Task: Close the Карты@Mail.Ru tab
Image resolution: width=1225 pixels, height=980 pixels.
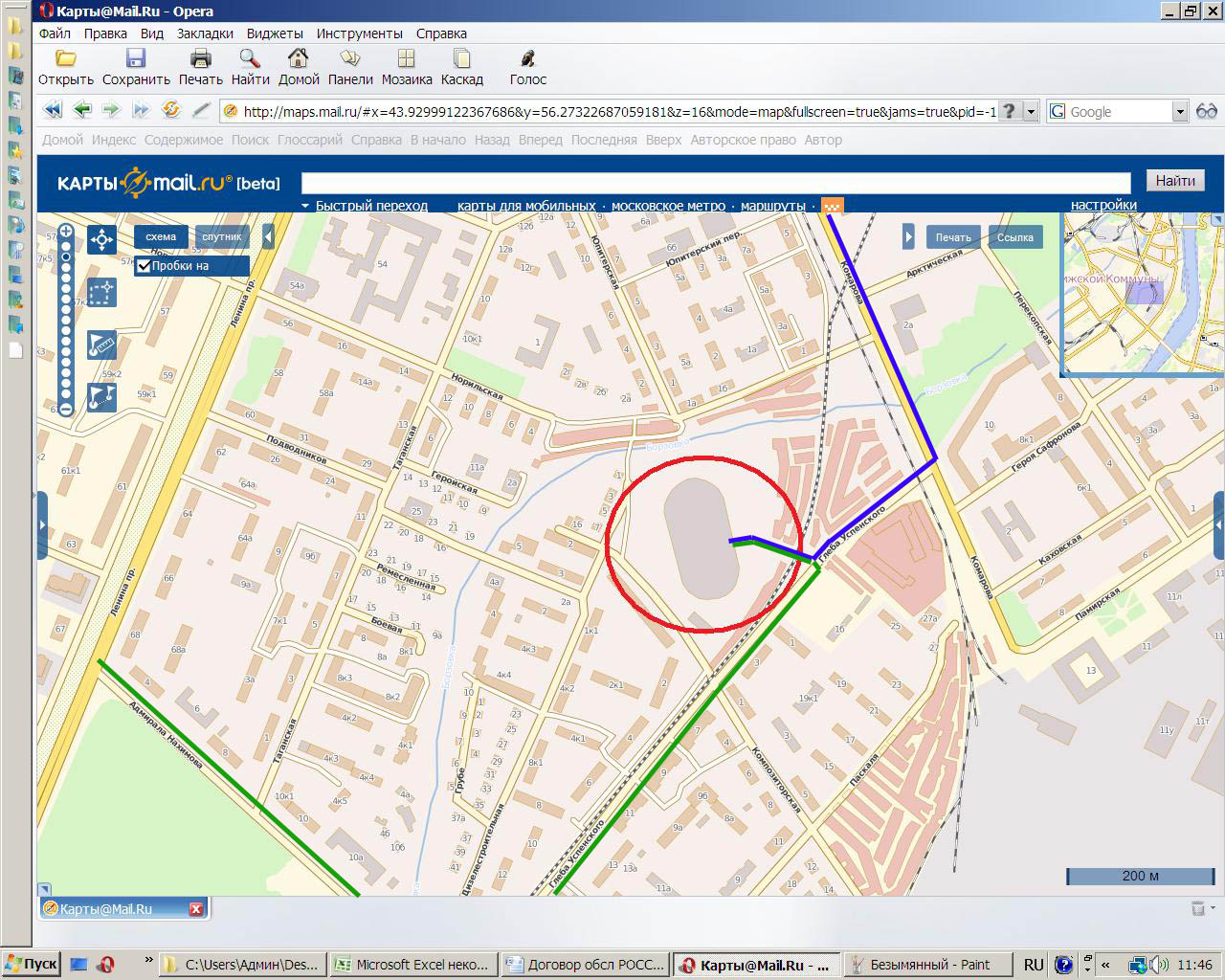Action: pyautogui.click(x=196, y=909)
